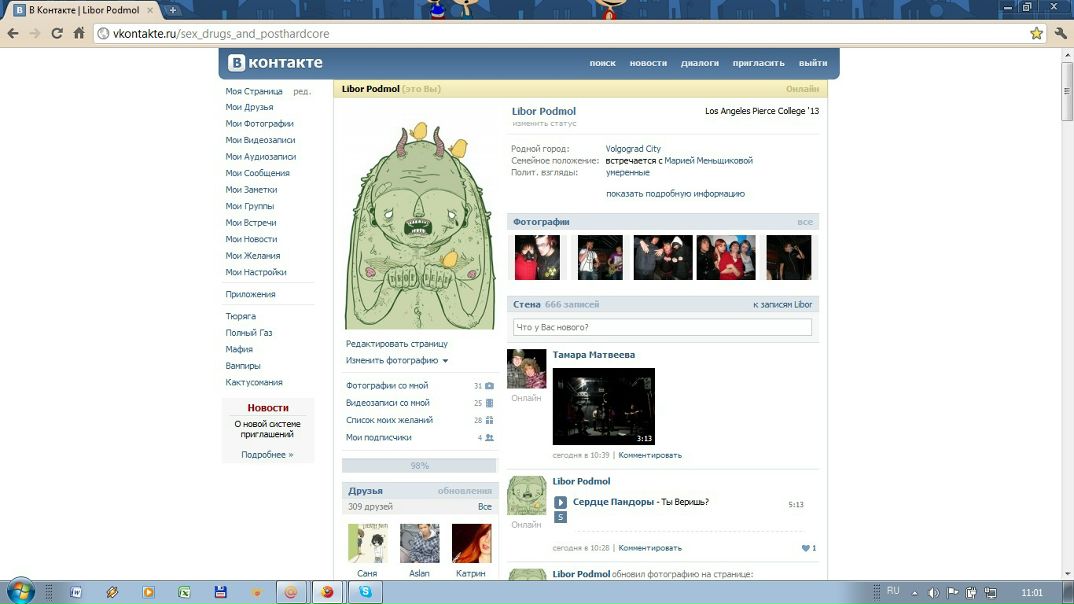Open the Chrome wrench settings menu
This screenshot has width=1074, height=604.
(x=1060, y=33)
